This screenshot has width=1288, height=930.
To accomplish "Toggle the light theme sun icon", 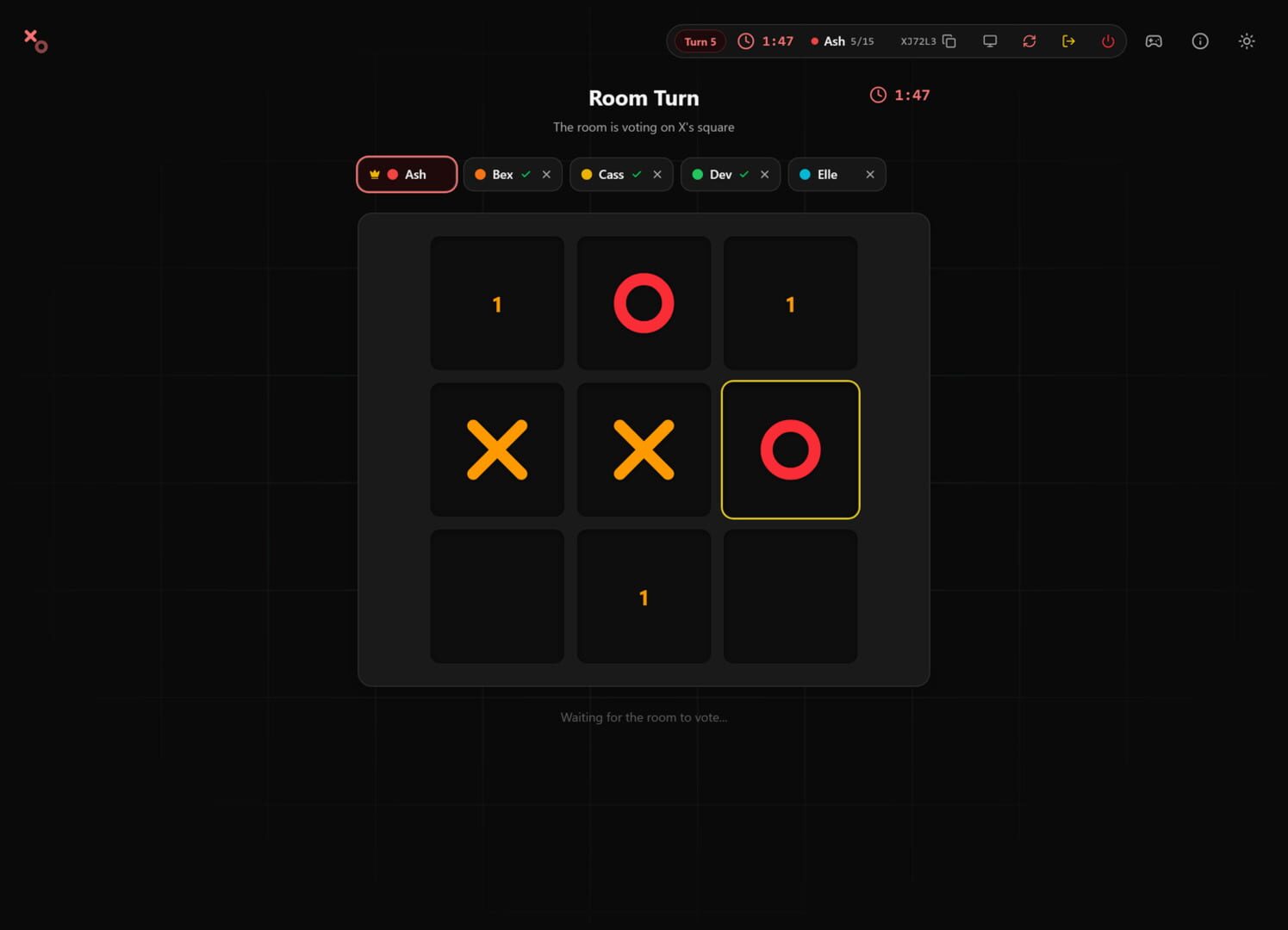I will point(1247,41).
